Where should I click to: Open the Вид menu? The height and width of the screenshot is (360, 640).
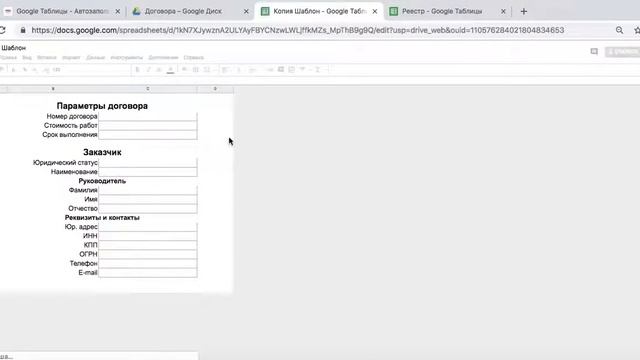(x=27, y=58)
